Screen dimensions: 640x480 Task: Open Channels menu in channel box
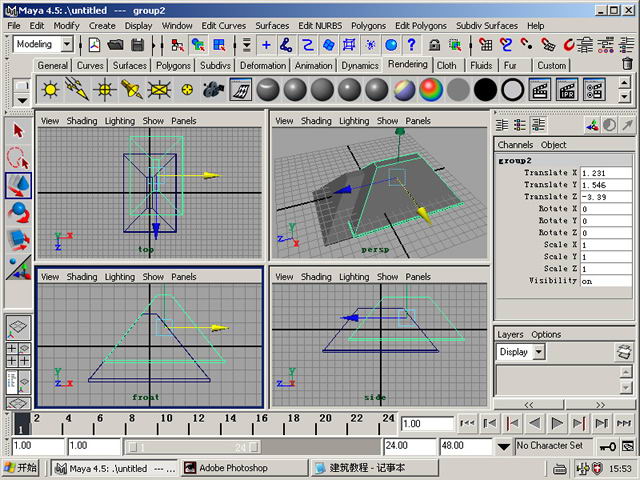[515, 145]
